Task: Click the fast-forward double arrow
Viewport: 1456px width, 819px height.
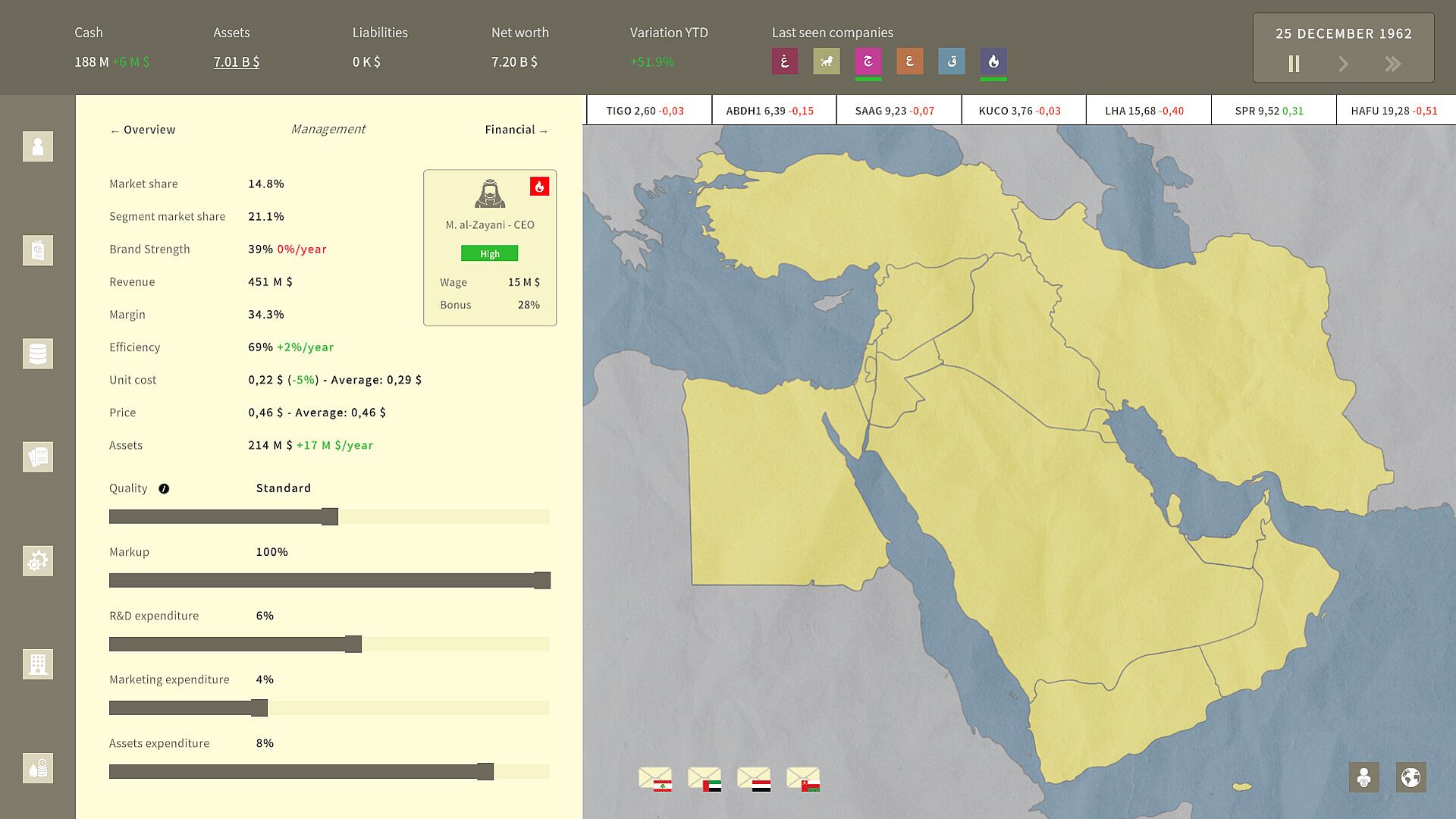Action: 1392,64
